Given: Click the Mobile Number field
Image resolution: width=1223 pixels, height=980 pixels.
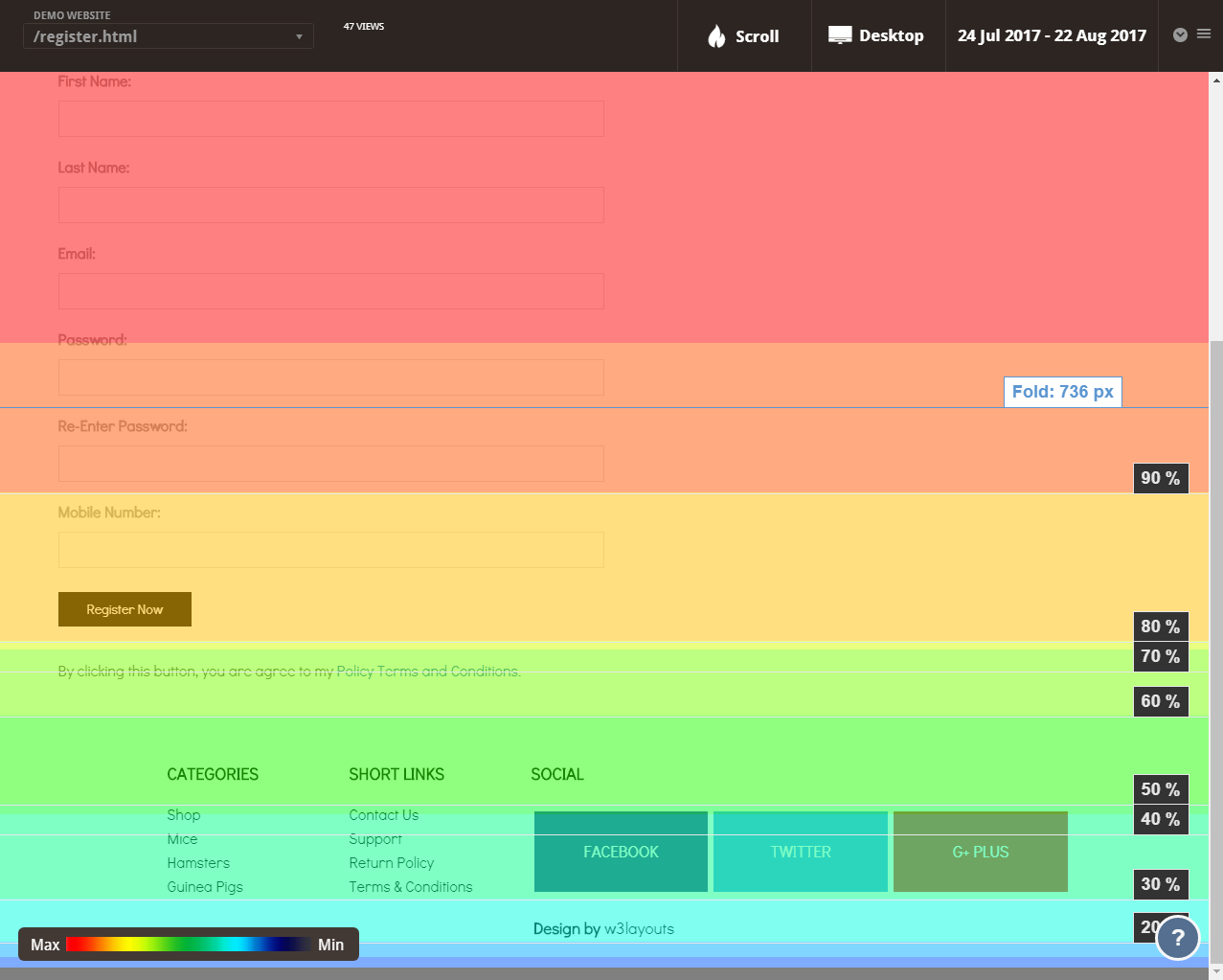Looking at the screenshot, I should click(x=331, y=550).
